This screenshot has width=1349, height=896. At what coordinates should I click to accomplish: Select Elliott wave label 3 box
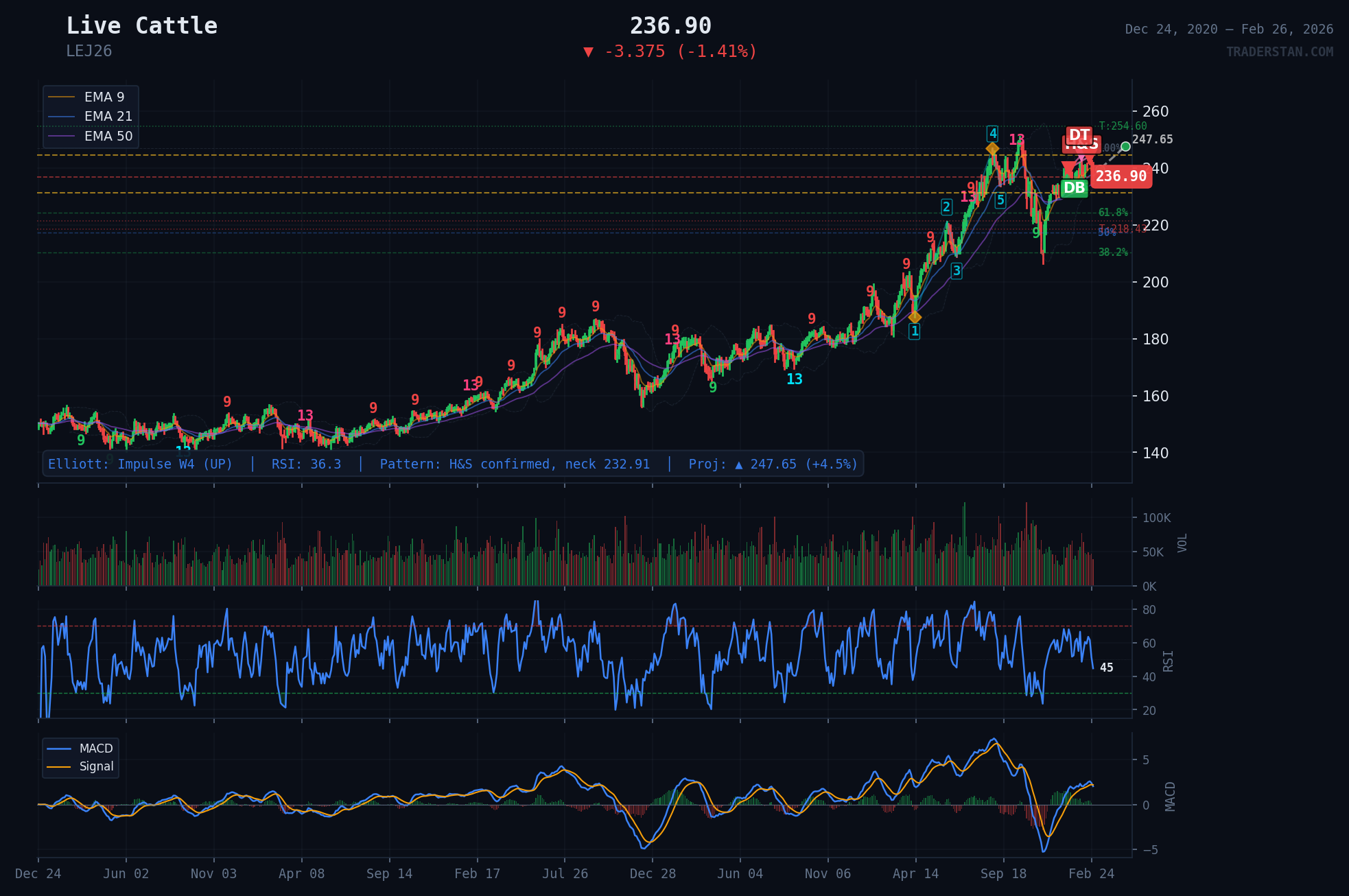pos(956,271)
